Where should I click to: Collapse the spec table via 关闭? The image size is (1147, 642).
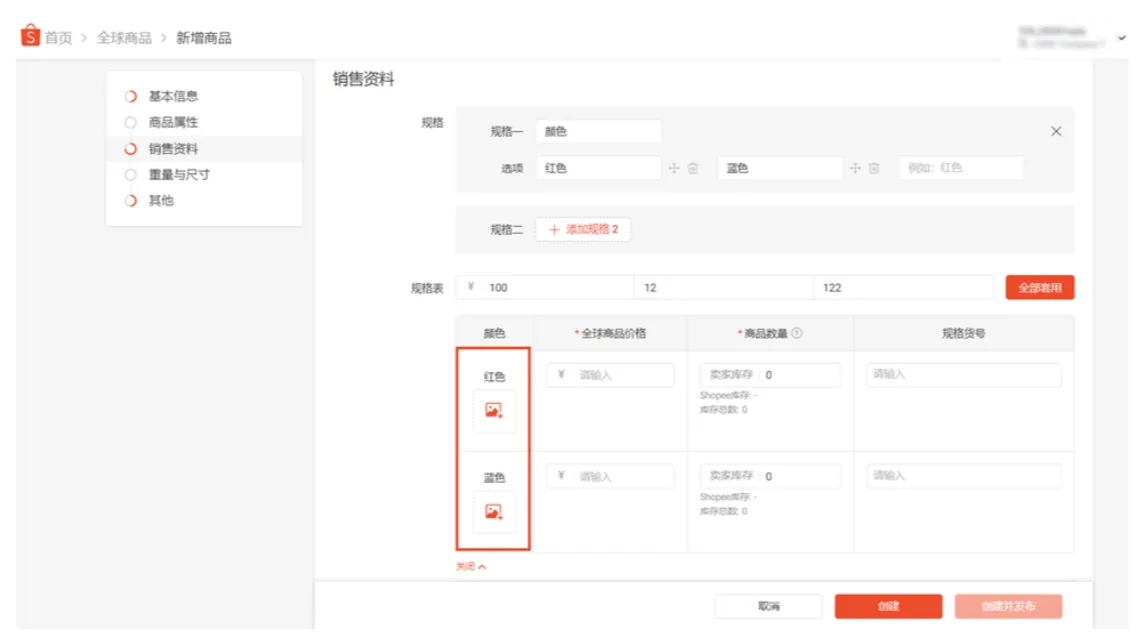click(x=467, y=565)
